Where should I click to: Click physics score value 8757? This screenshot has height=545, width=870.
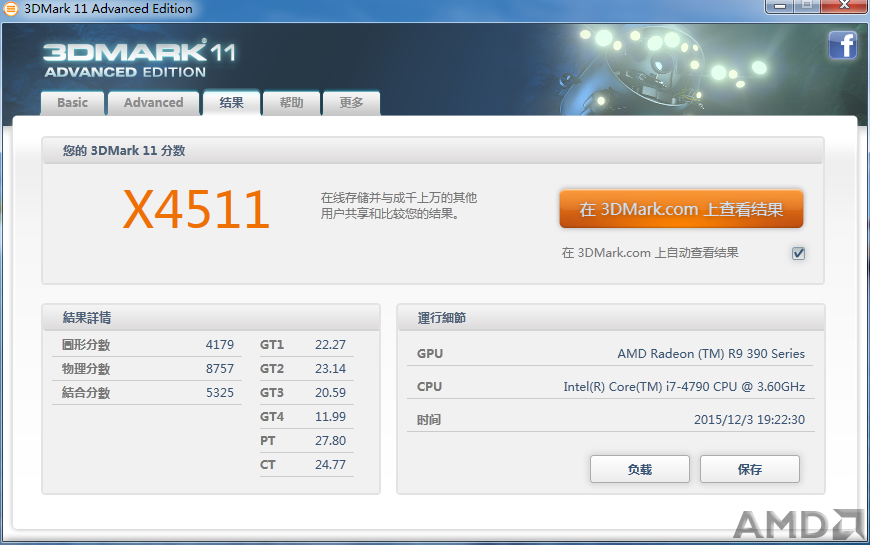[x=220, y=369]
